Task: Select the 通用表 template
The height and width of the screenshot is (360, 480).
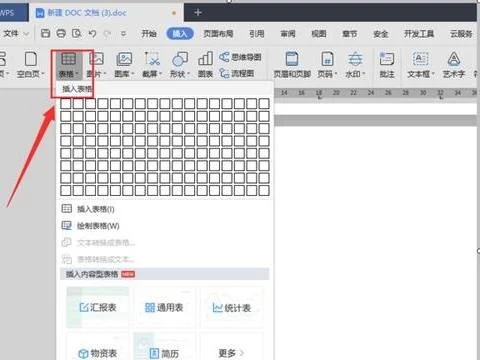Action: pyautogui.click(x=164, y=307)
